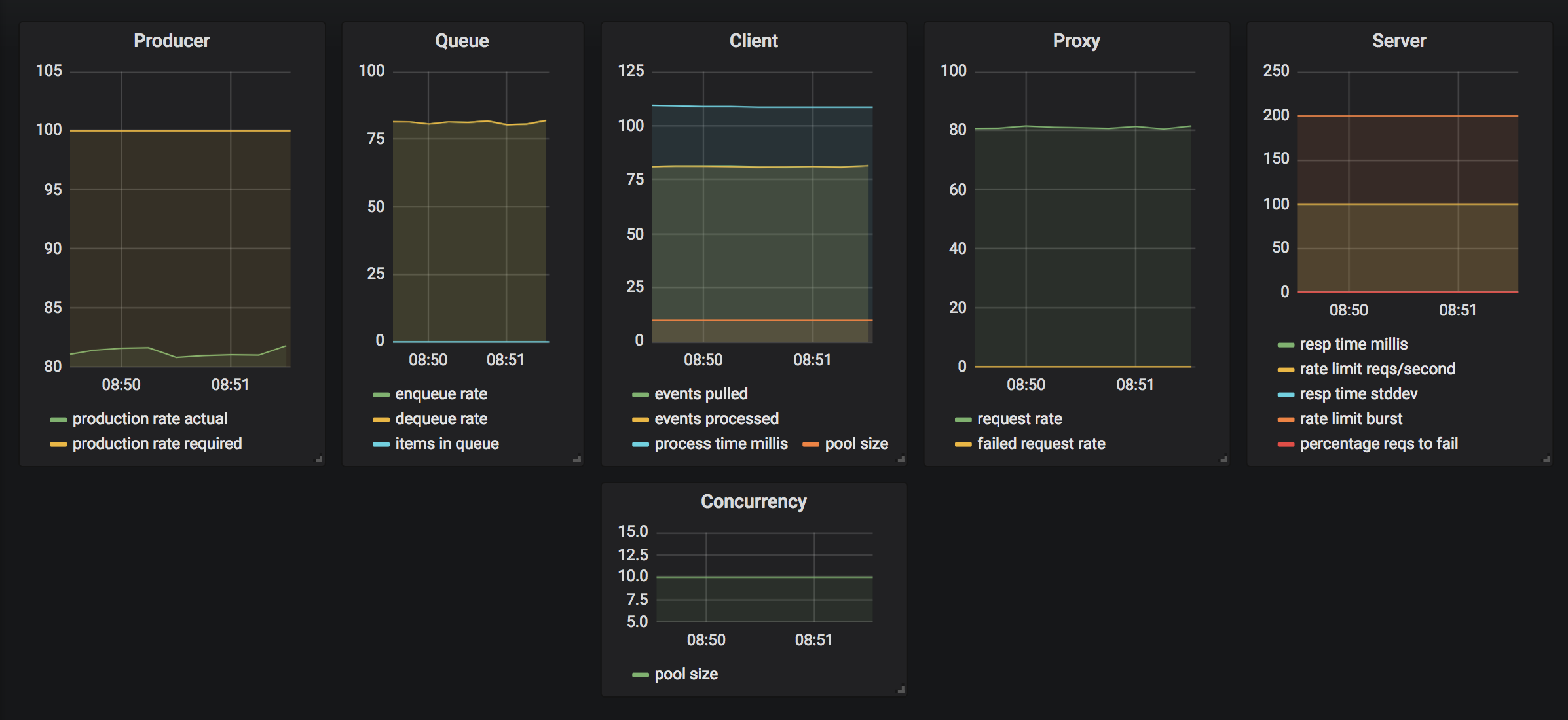Toggle 'rate limit burst' legend series

pos(1351,419)
